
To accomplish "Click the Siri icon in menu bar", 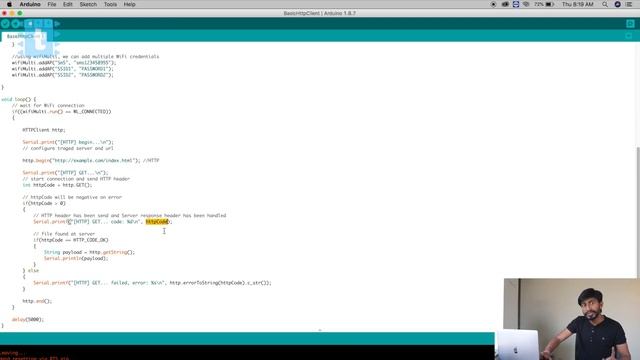I will pyautogui.click(x=618, y=4).
